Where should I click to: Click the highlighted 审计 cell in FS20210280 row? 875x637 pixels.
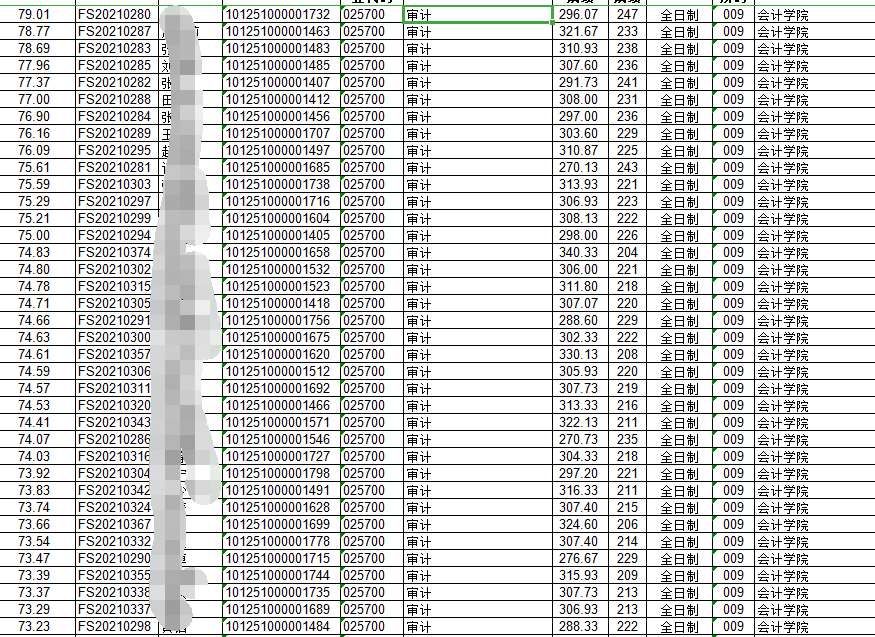[477, 15]
